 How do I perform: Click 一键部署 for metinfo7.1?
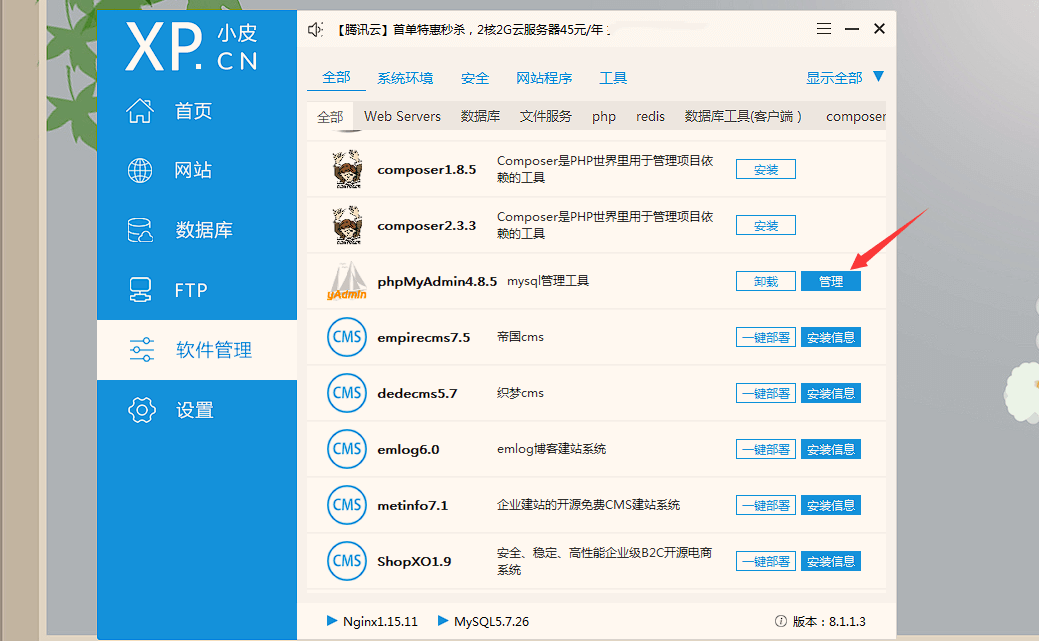tap(765, 505)
